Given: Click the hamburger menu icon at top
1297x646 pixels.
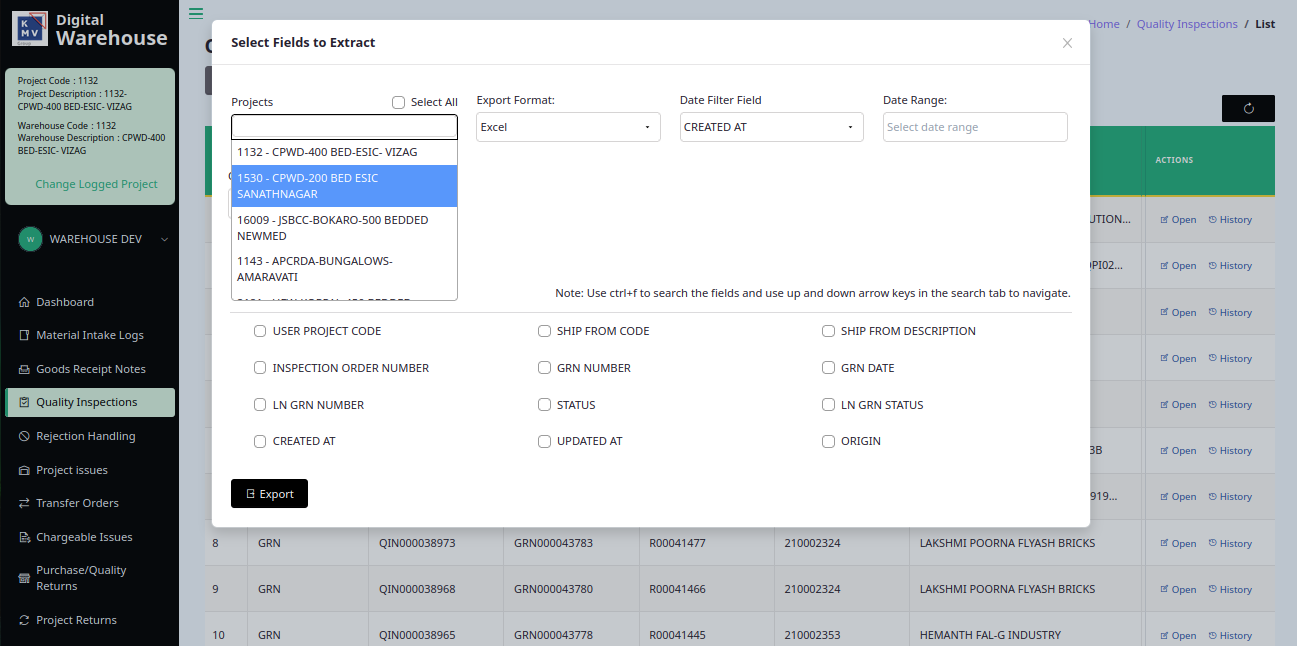Looking at the screenshot, I should (196, 13).
